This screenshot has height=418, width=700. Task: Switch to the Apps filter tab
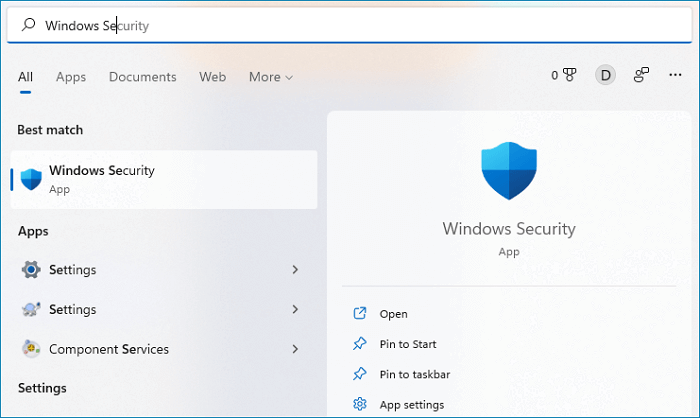(x=71, y=77)
